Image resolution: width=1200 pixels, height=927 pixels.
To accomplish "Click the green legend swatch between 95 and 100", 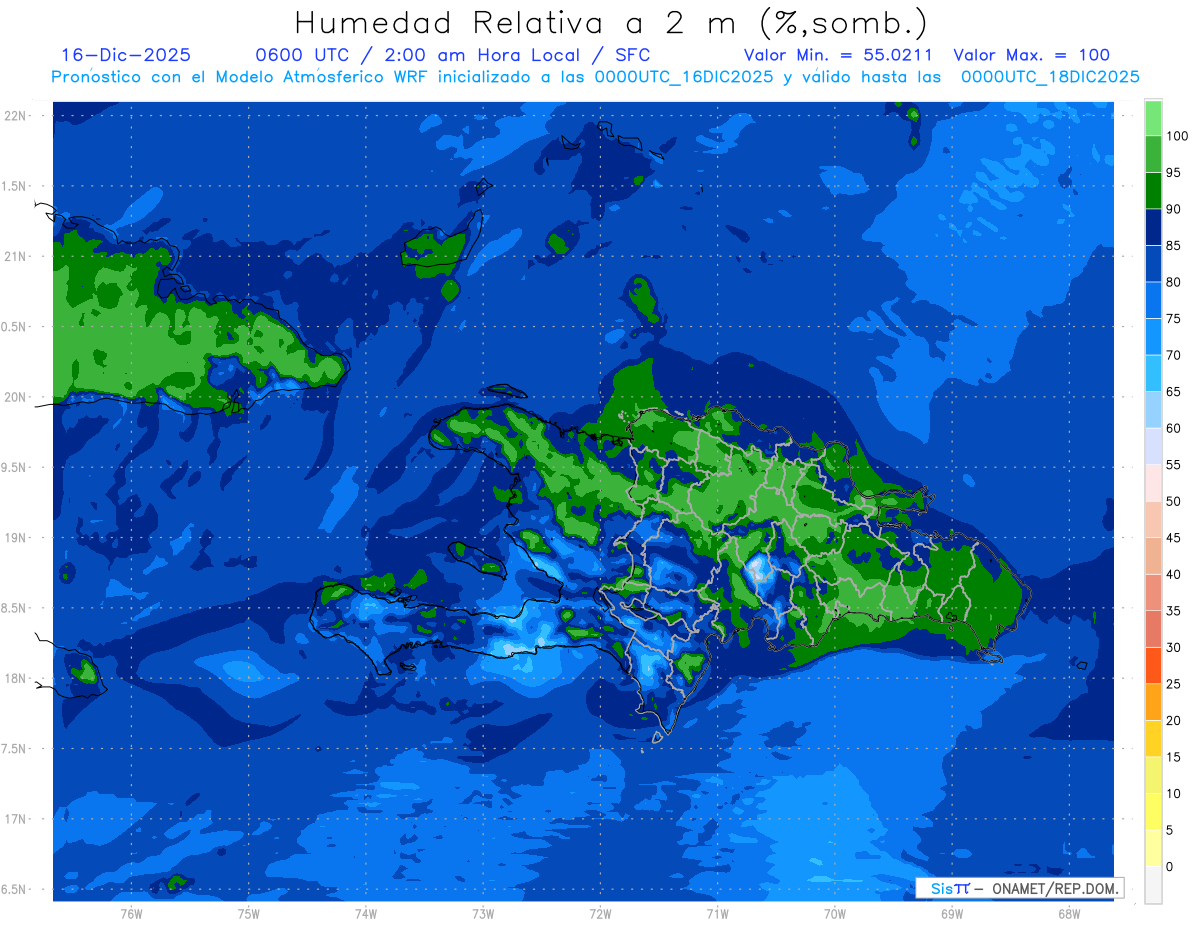I will (1153, 154).
